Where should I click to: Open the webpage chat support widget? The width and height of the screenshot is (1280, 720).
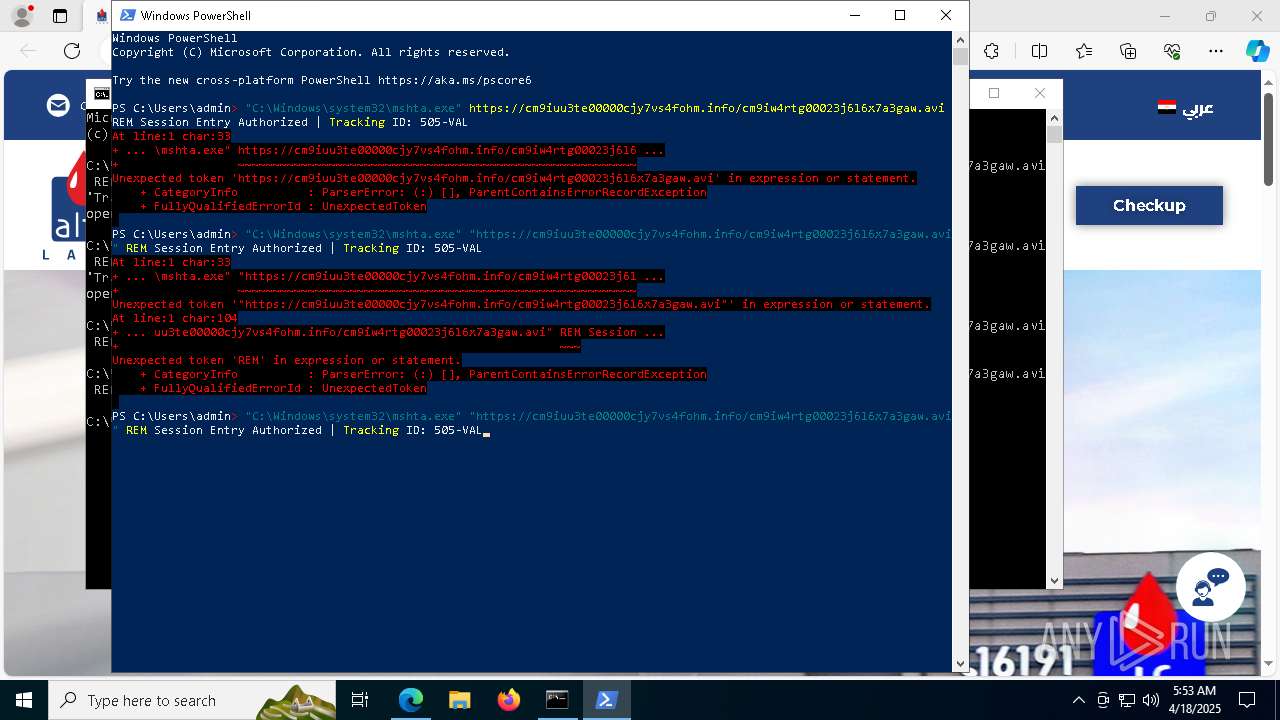pyautogui.click(x=1210, y=587)
